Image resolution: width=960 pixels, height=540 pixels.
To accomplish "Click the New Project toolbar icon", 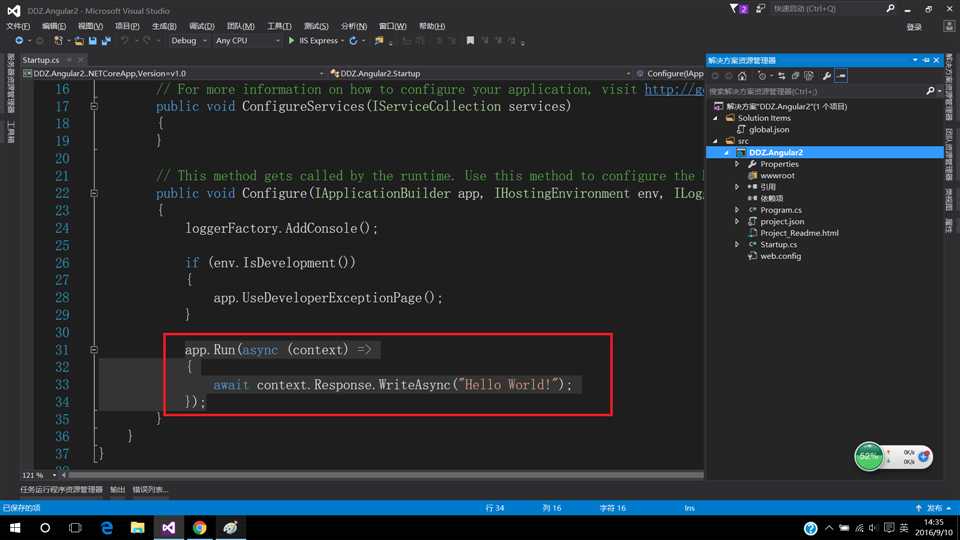I will [58, 40].
